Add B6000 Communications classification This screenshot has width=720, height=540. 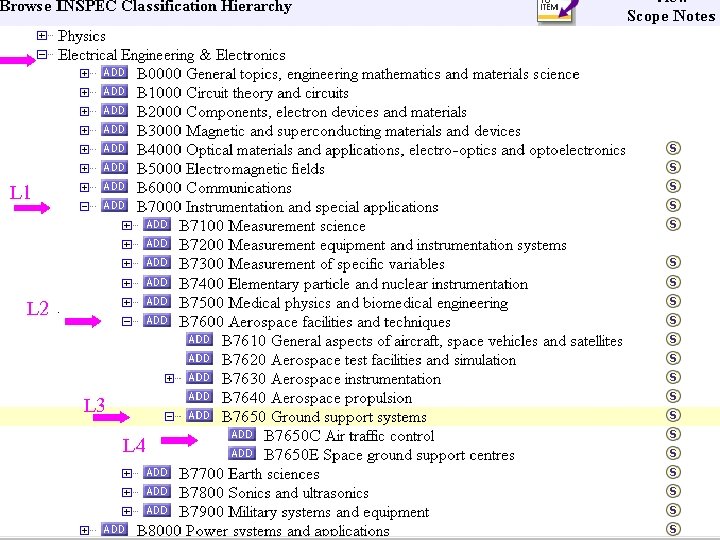coord(114,186)
